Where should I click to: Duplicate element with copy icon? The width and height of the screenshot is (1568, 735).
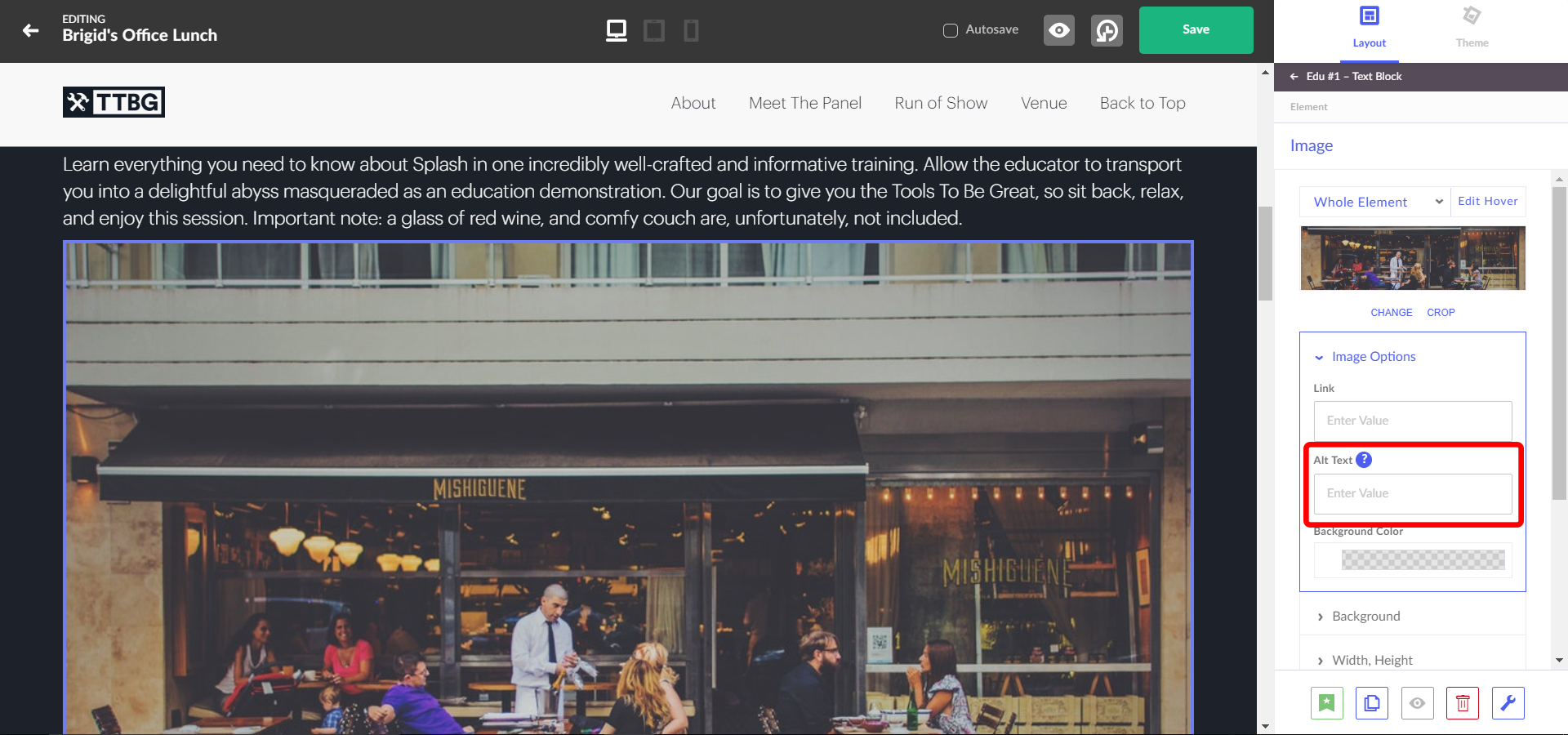(1372, 703)
